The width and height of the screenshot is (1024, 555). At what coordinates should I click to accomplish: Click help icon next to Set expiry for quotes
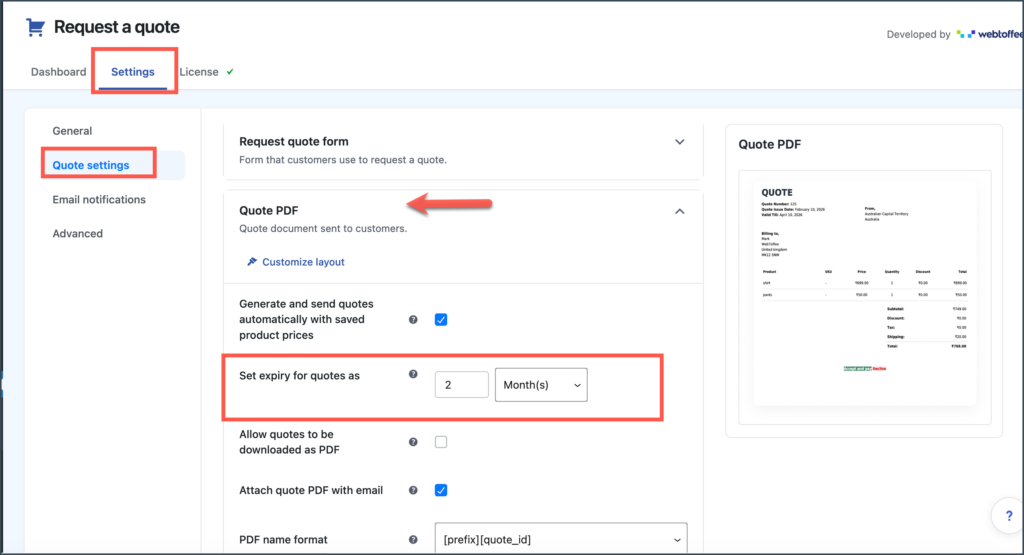[x=413, y=374]
